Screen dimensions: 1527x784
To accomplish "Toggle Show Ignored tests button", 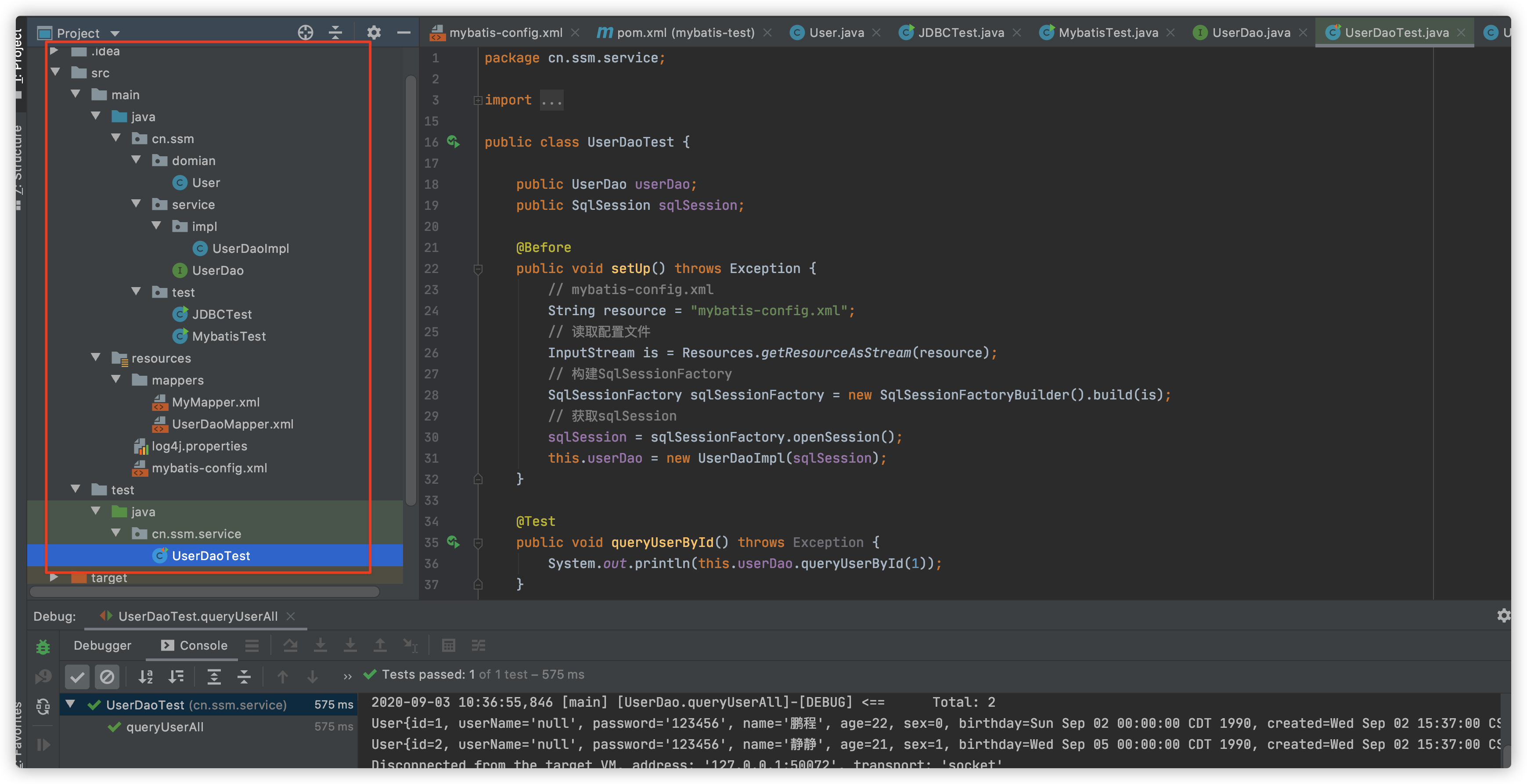I will click(107, 676).
